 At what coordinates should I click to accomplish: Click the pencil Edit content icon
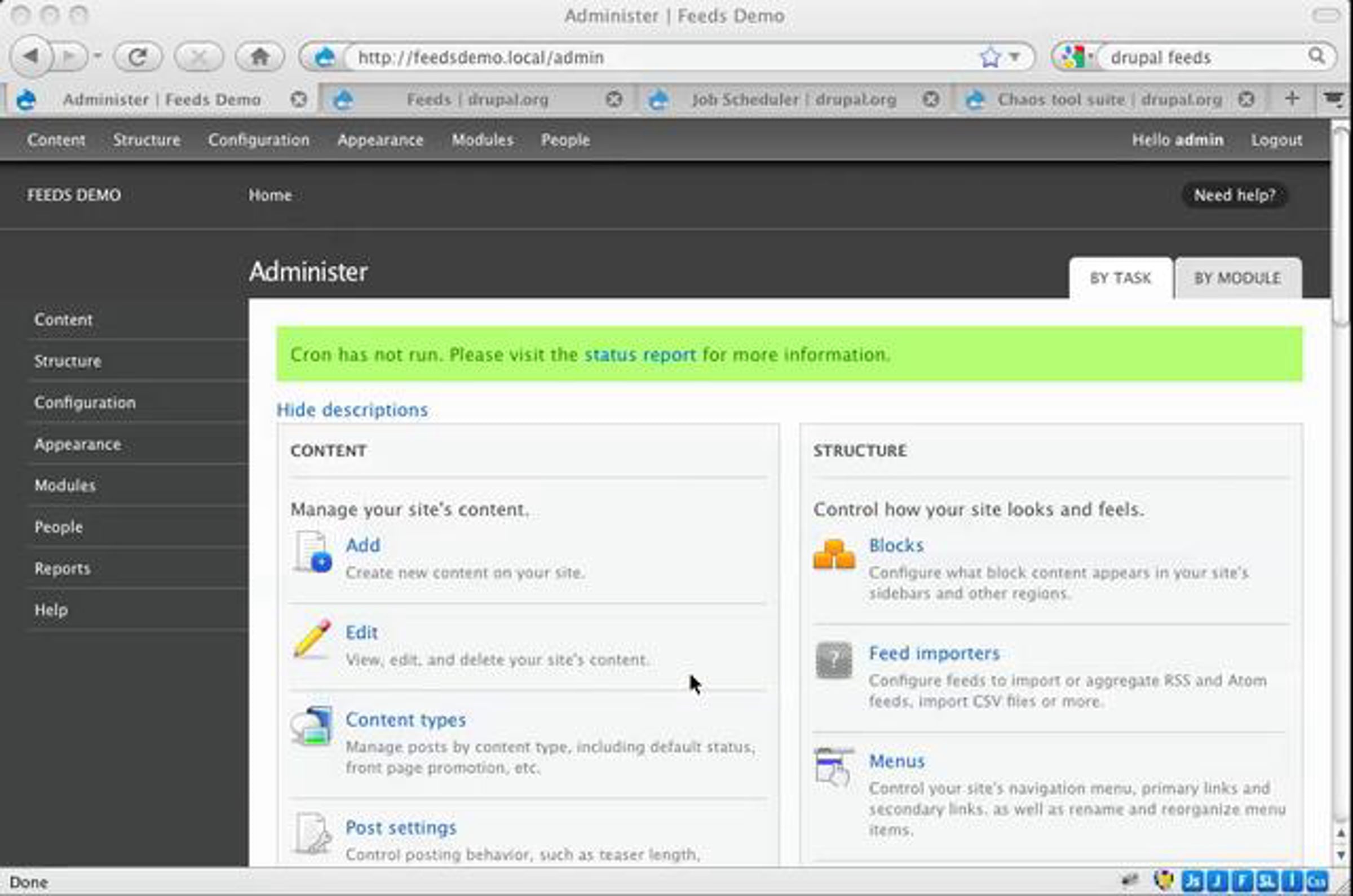312,640
